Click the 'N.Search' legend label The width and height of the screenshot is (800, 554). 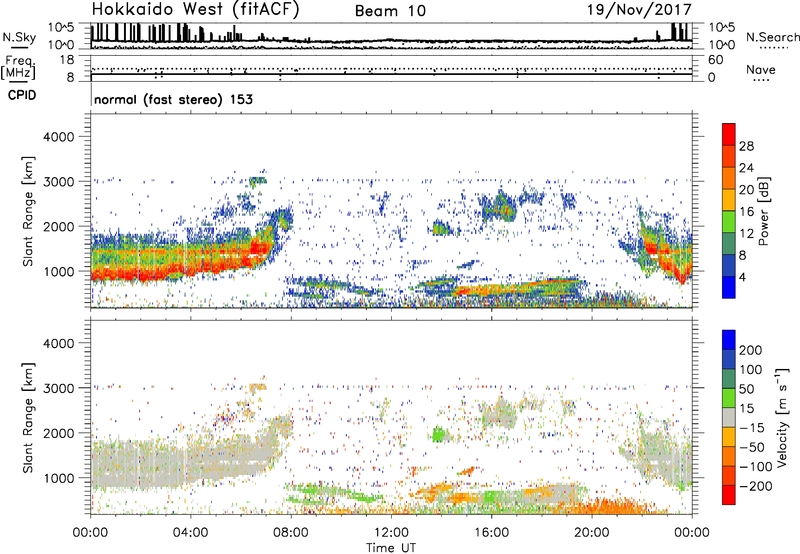[x=772, y=37]
